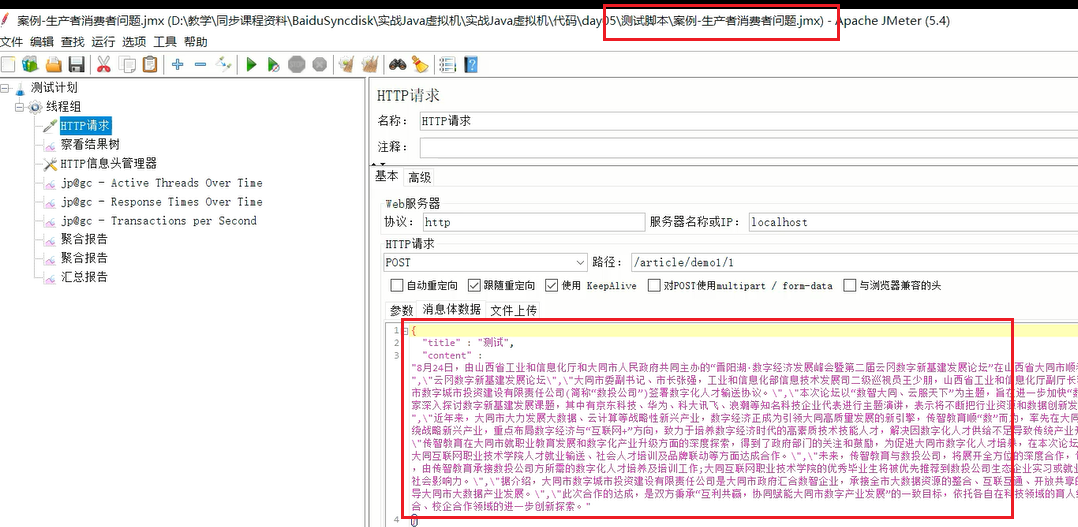
Task: Toggle the 使用 KeepAlive checkbox
Action: pyautogui.click(x=552, y=285)
